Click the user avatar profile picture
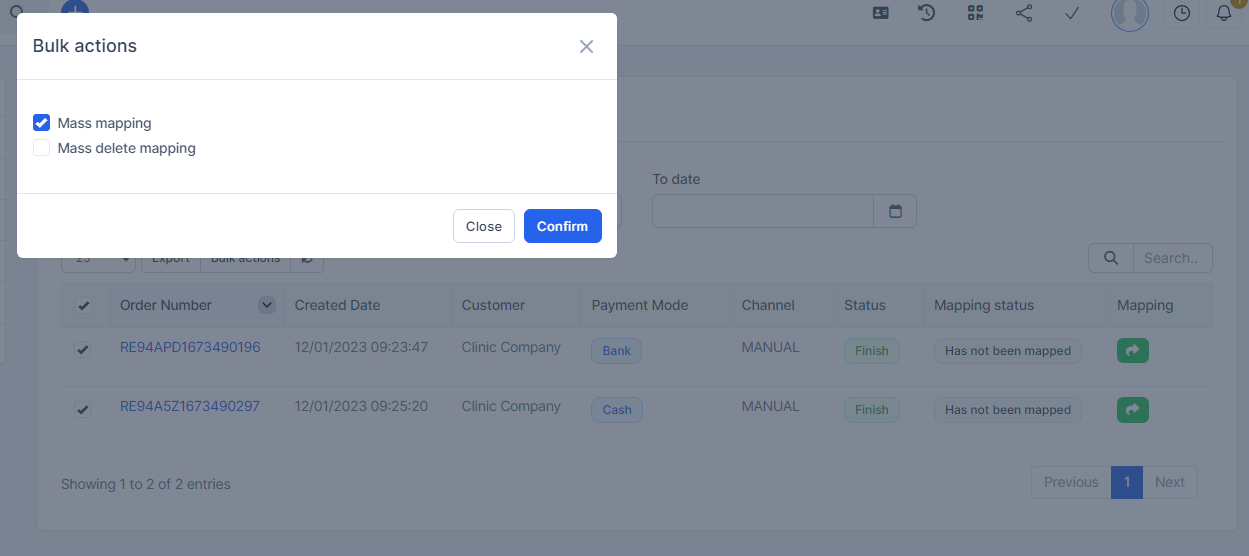The height and width of the screenshot is (556, 1249). pyautogui.click(x=1130, y=13)
